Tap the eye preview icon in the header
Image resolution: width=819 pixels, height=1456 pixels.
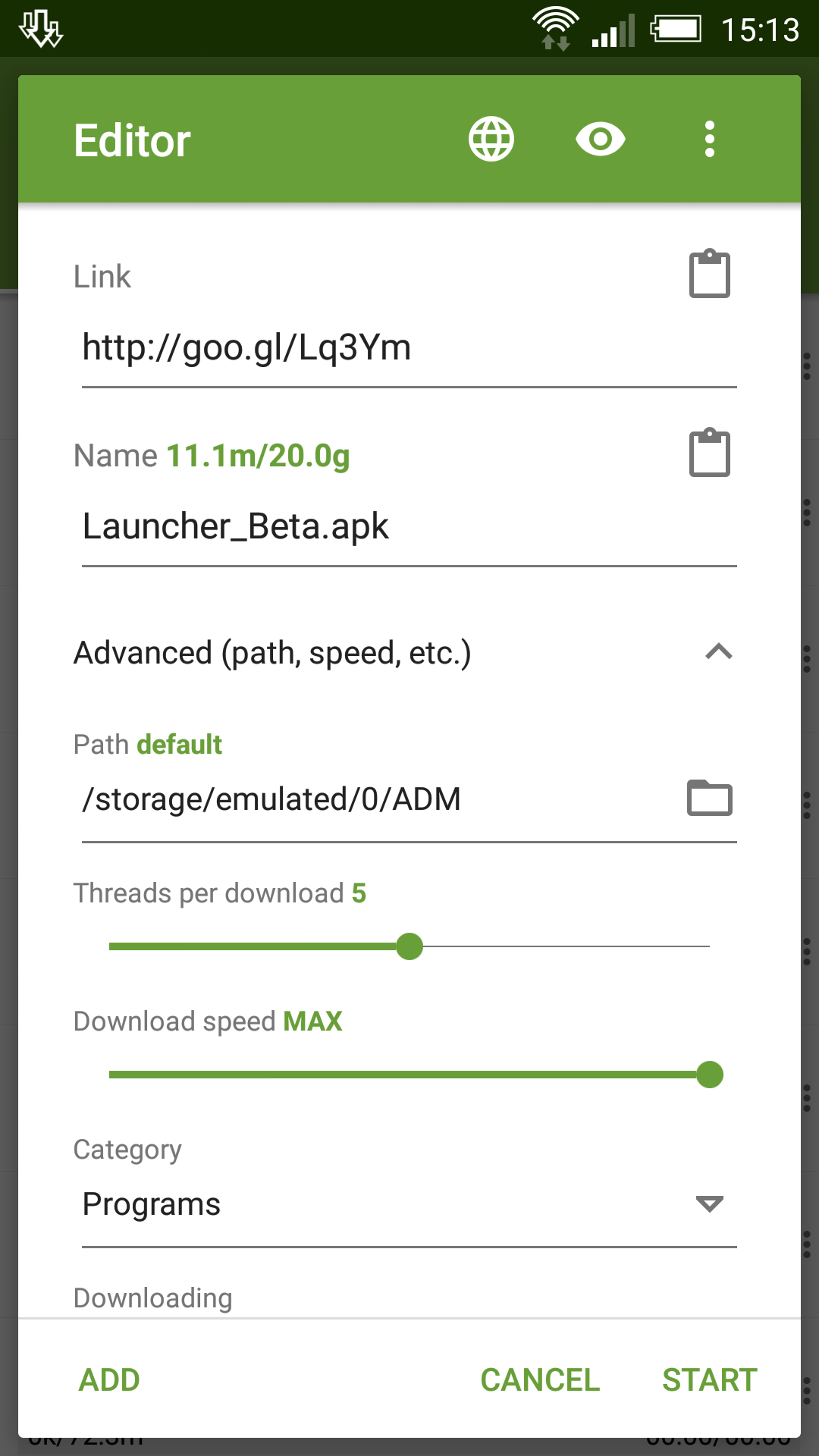(600, 139)
